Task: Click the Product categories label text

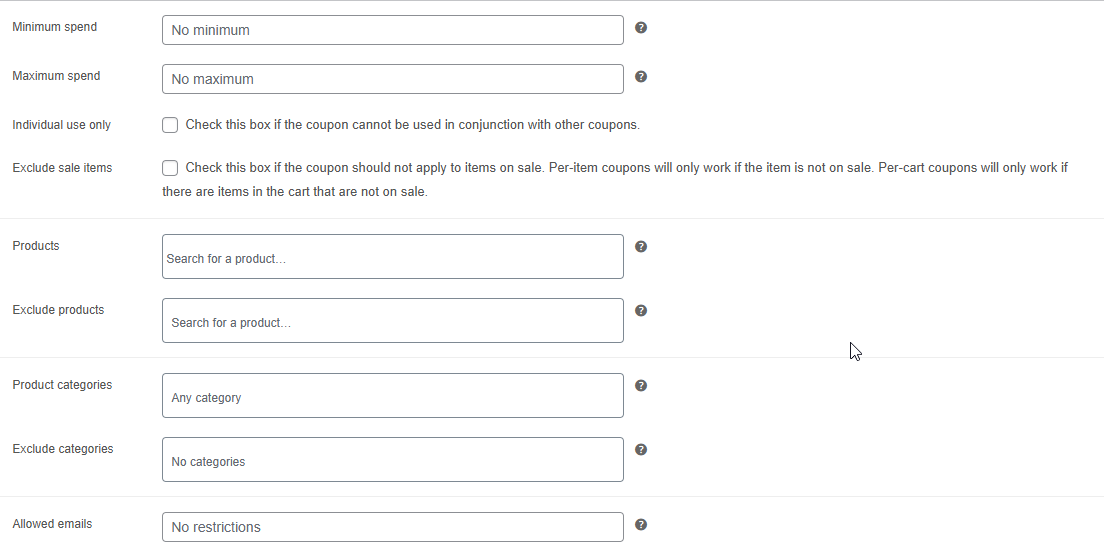Action: pos(62,385)
